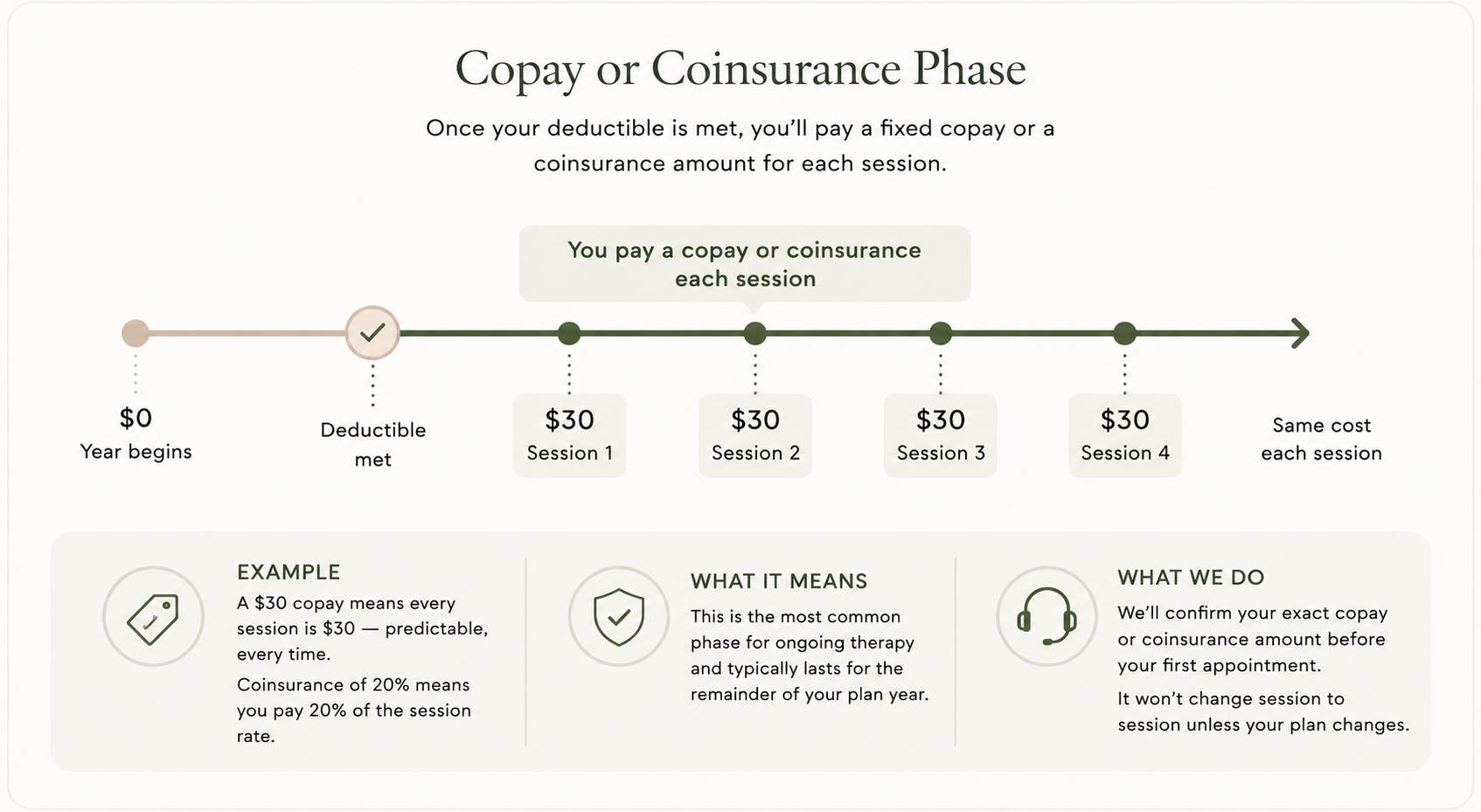Image resolution: width=1481 pixels, height=812 pixels.
Task: Open the $30 Session 1 card
Action: click(x=569, y=435)
